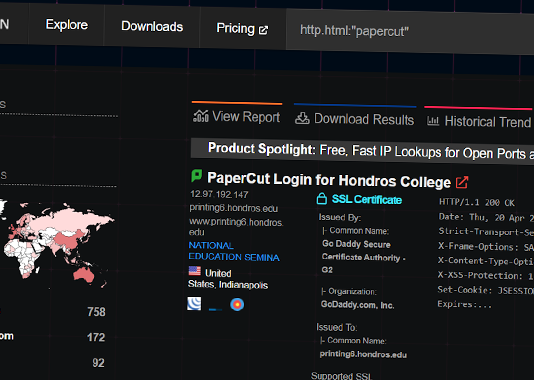This screenshot has height=380, width=534.
Task: Click the X-XSS-Protection header line
Action: coord(486,275)
